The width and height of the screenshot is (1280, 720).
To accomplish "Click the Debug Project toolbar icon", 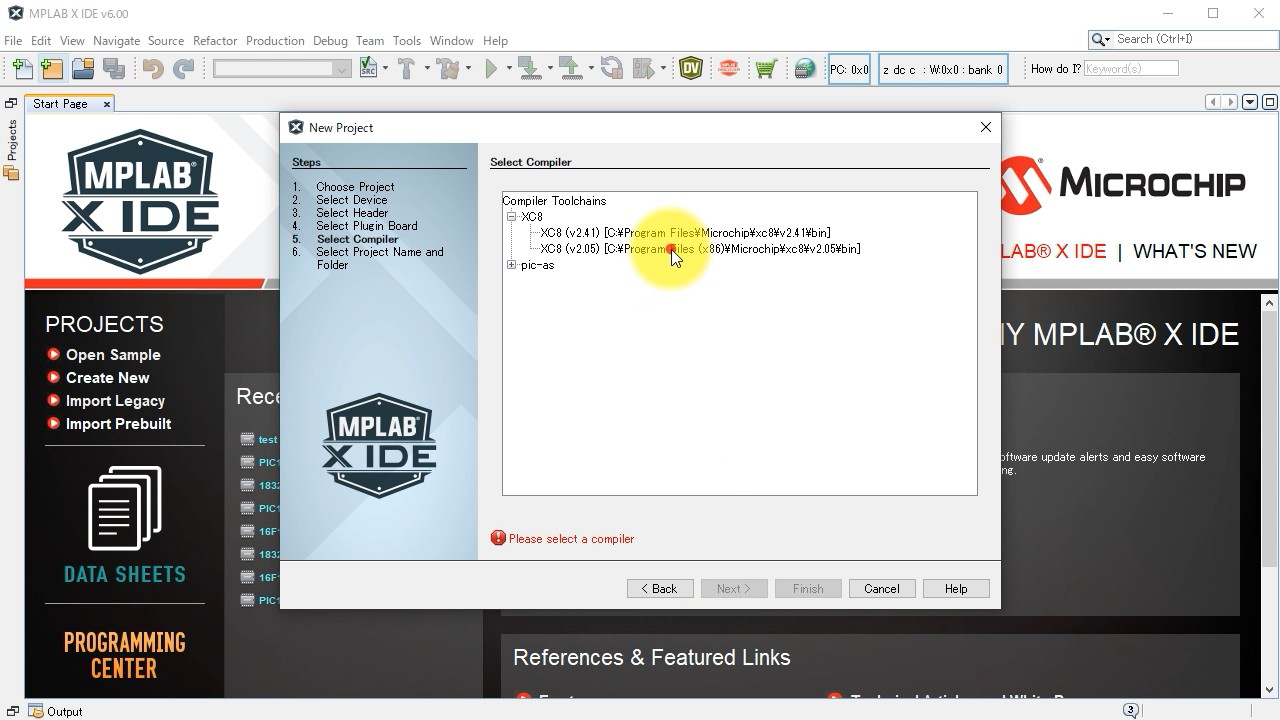I will (643, 69).
